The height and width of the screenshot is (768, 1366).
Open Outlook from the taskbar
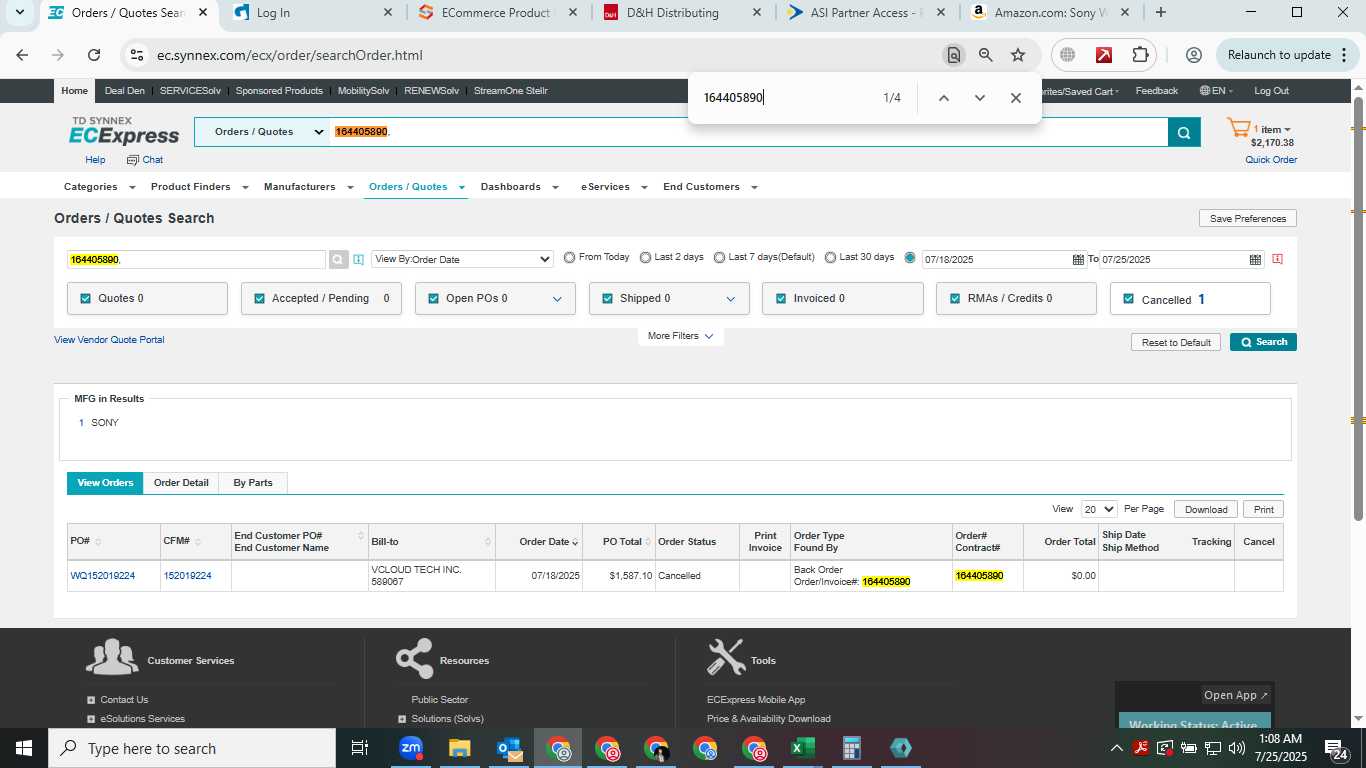[x=509, y=748]
